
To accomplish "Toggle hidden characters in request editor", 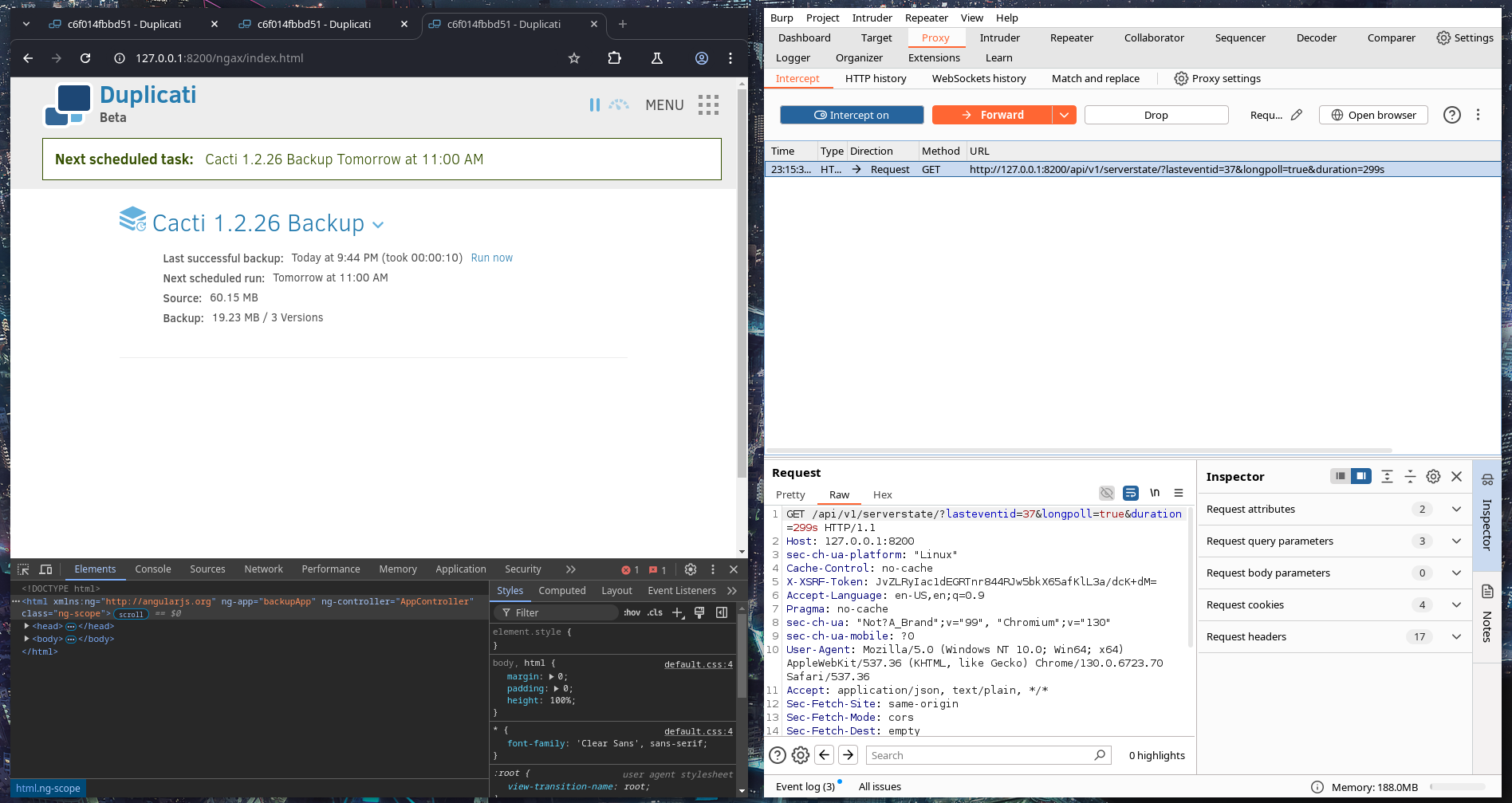I will click(x=1107, y=493).
